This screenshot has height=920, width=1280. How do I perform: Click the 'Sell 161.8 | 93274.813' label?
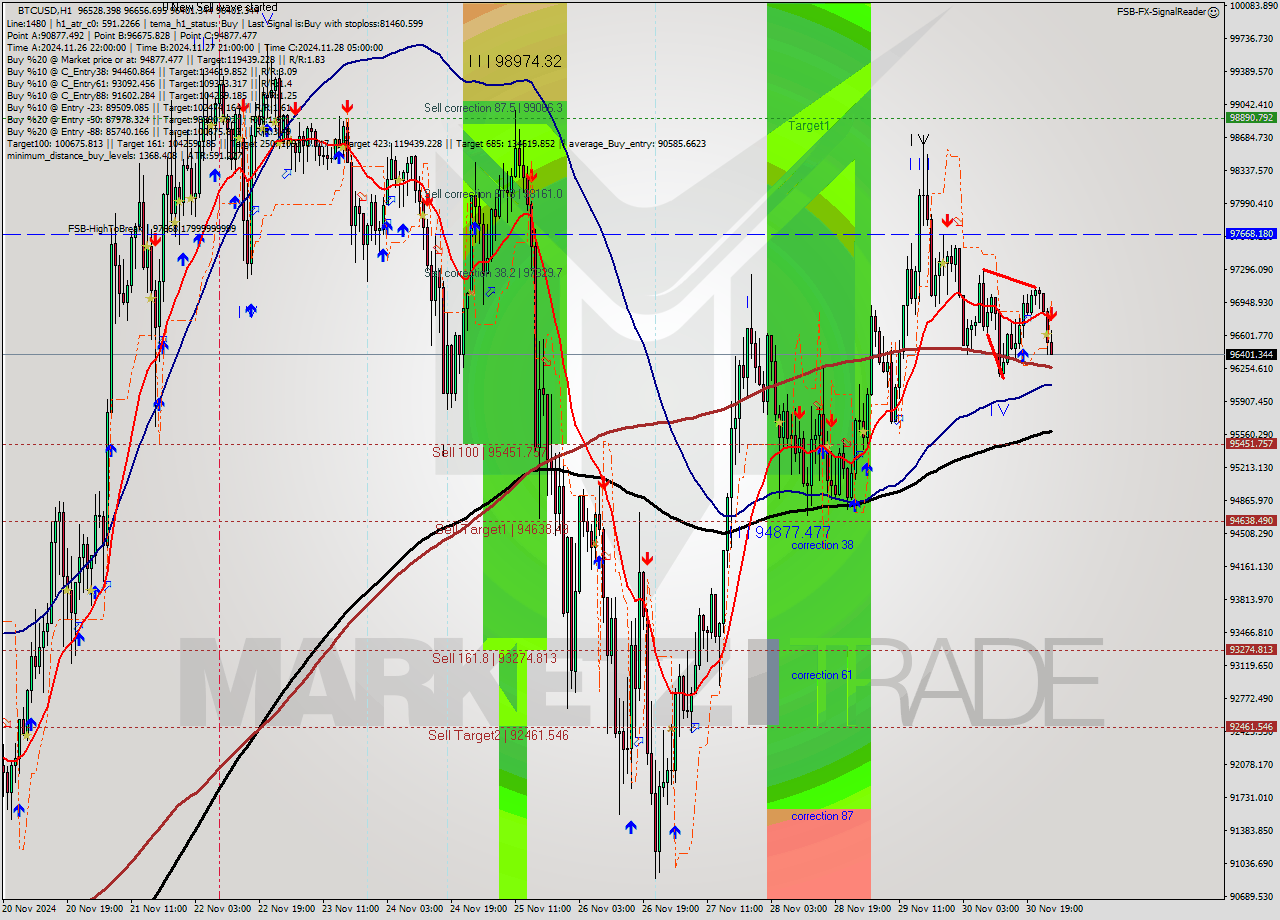tap(494, 658)
